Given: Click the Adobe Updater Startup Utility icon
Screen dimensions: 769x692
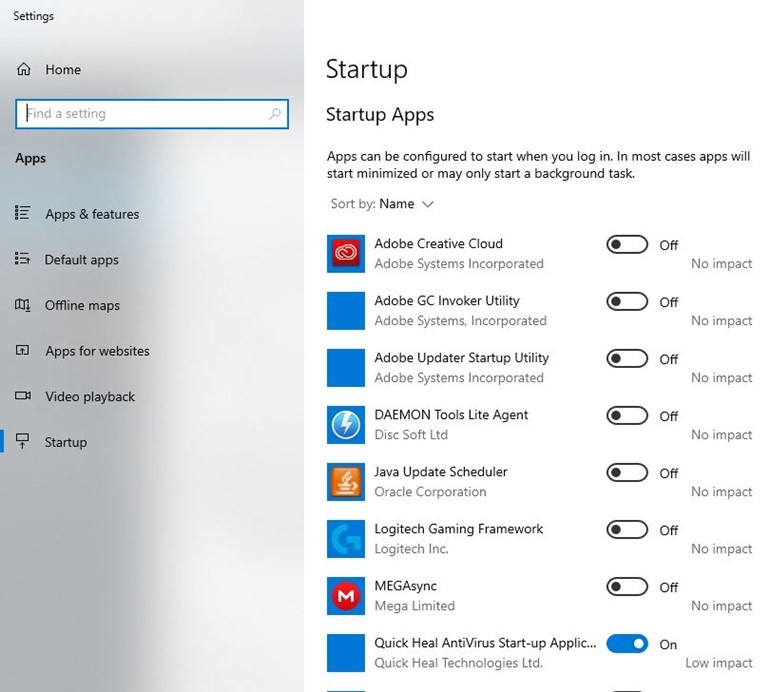Looking at the screenshot, I should click(x=346, y=368).
